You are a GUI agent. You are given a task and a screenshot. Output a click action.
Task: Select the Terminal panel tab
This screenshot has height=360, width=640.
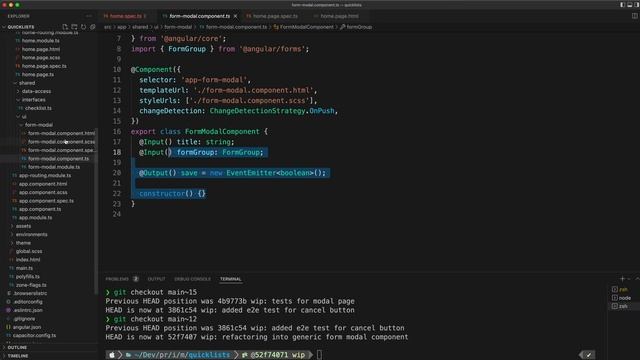[x=231, y=279]
